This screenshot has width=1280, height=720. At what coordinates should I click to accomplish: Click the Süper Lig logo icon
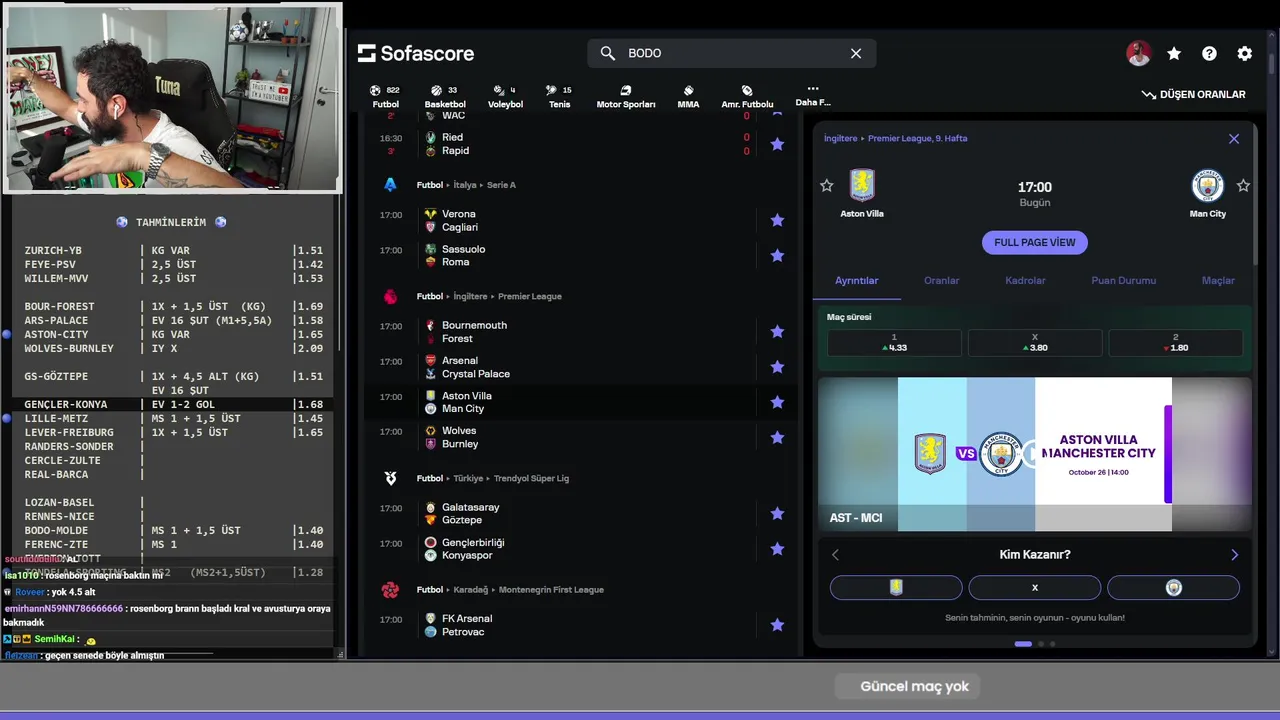[x=391, y=478]
